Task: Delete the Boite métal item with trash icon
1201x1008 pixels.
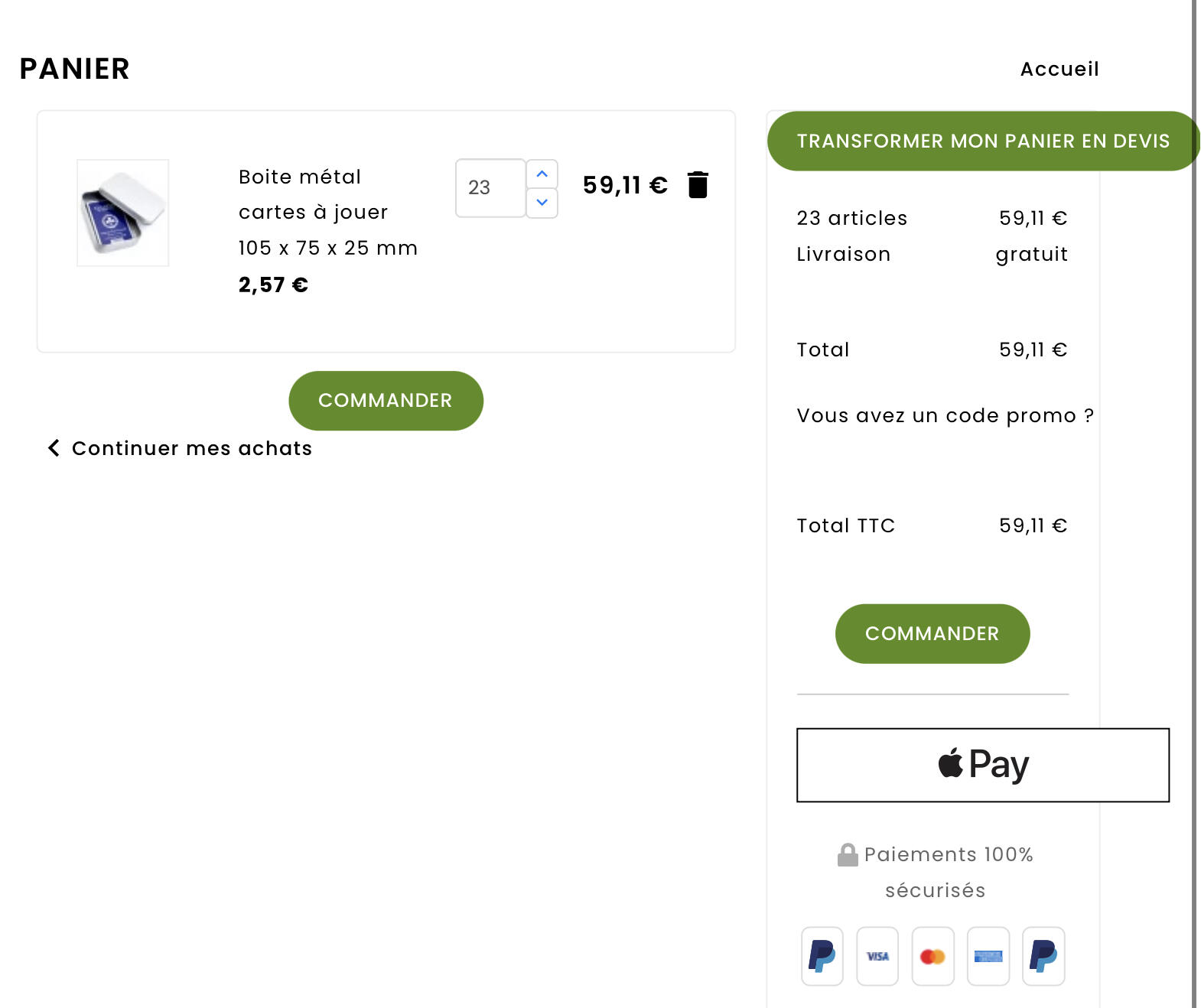Action: [x=698, y=185]
